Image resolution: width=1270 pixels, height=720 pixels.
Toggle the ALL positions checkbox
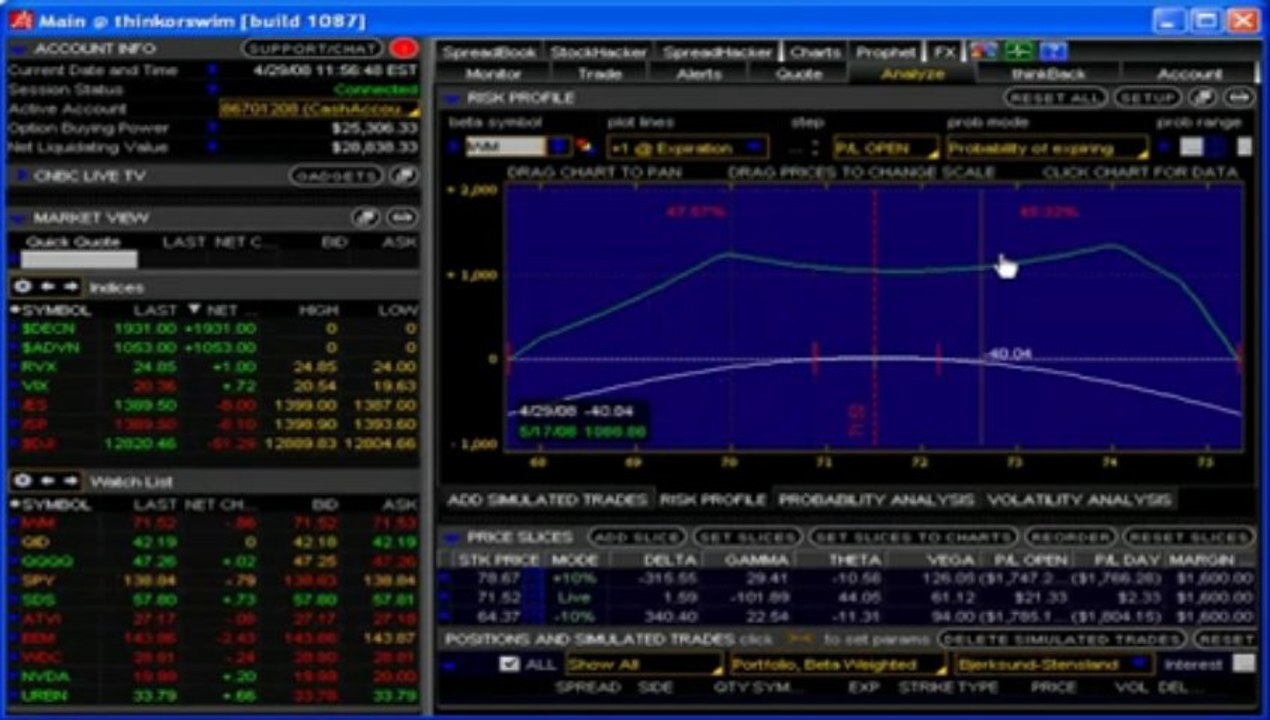click(x=509, y=664)
